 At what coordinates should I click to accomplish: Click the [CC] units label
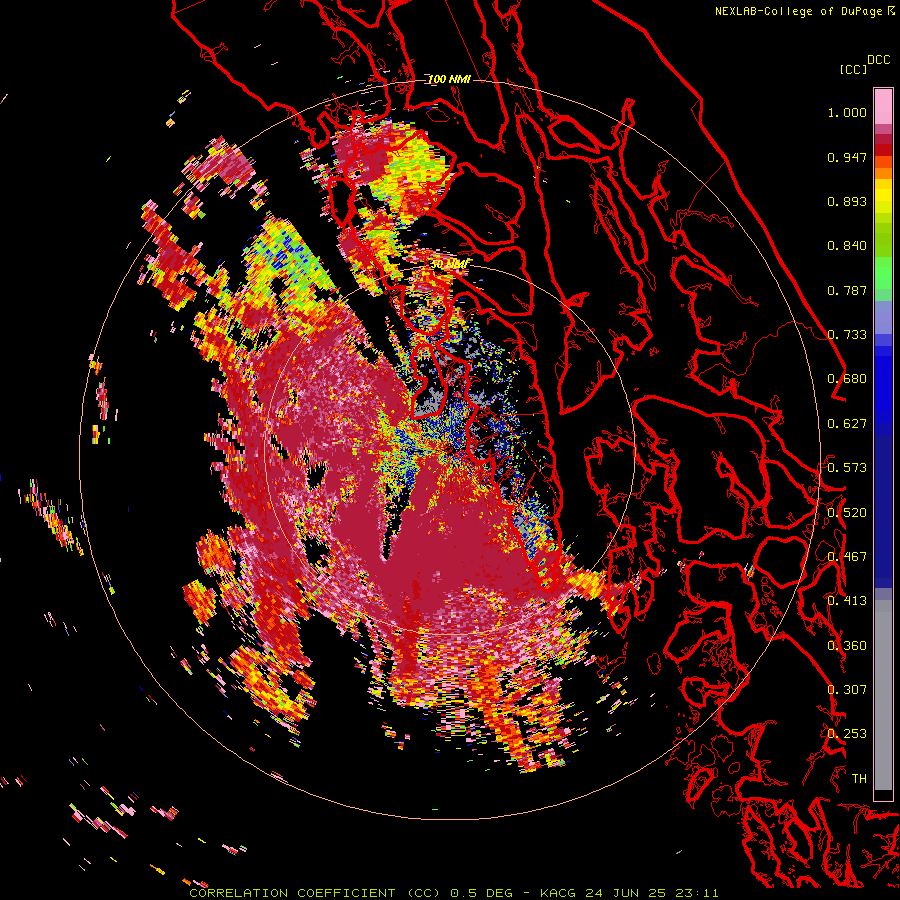(x=853, y=69)
